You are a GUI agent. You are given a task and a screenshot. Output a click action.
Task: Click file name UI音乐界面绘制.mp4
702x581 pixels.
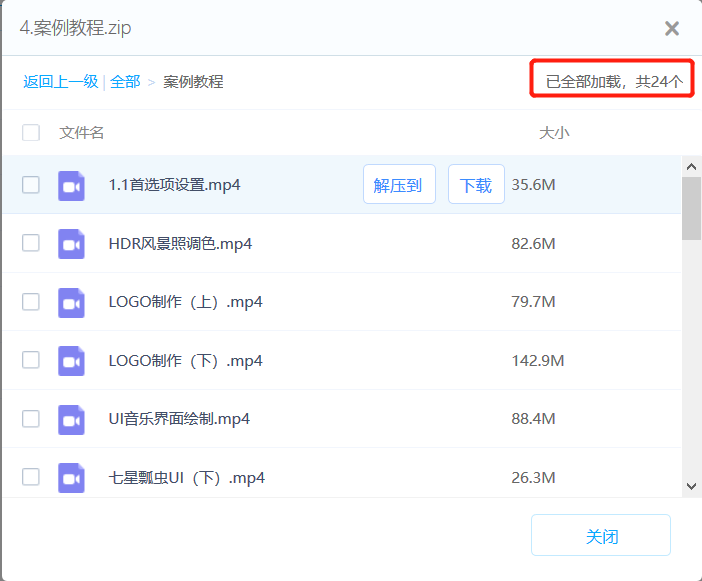[179, 419]
